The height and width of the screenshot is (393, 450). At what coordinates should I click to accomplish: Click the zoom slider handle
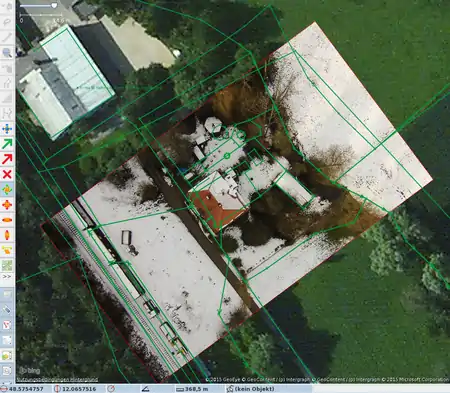(54, 5)
